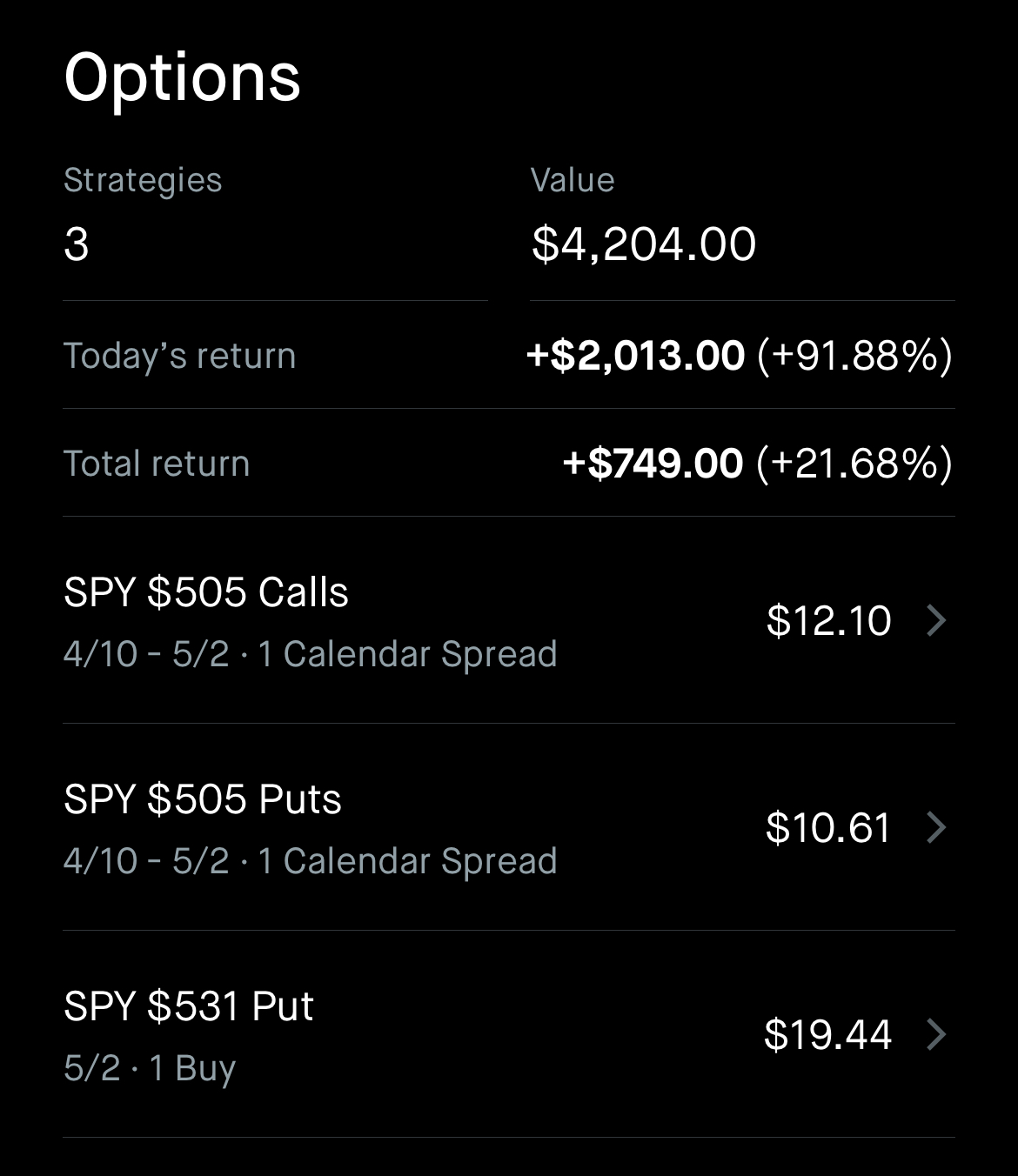The image size is (1018, 1176).
Task: Click the Options page heading
Action: click(182, 77)
